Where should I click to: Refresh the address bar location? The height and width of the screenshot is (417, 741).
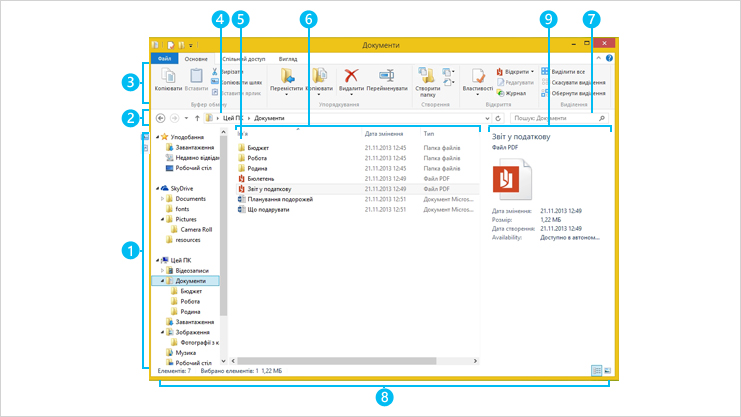click(x=498, y=118)
